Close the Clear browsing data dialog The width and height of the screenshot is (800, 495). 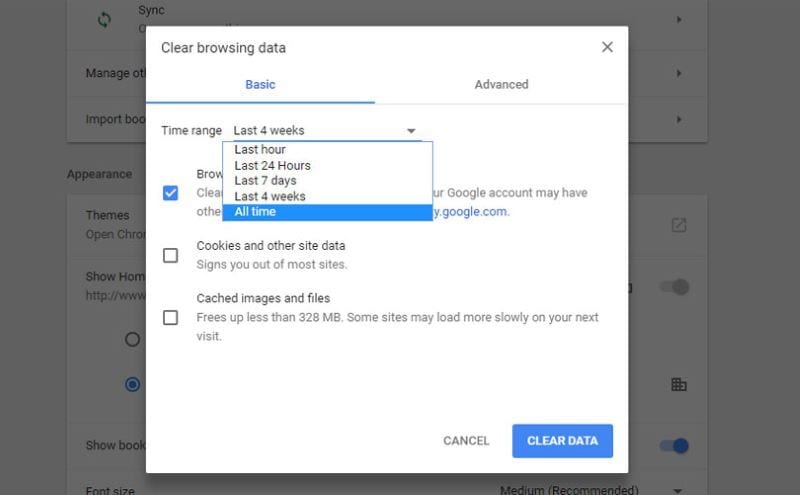tap(607, 47)
